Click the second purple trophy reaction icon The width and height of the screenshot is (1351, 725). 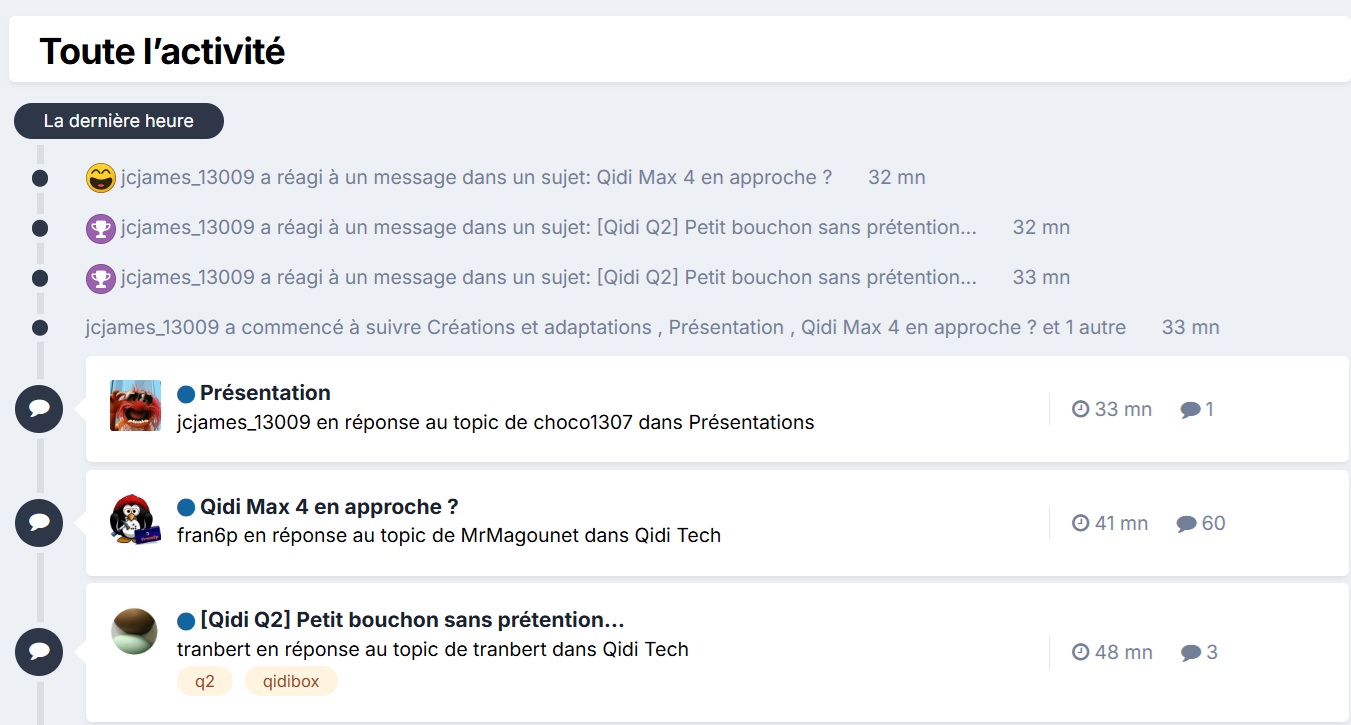(101, 278)
